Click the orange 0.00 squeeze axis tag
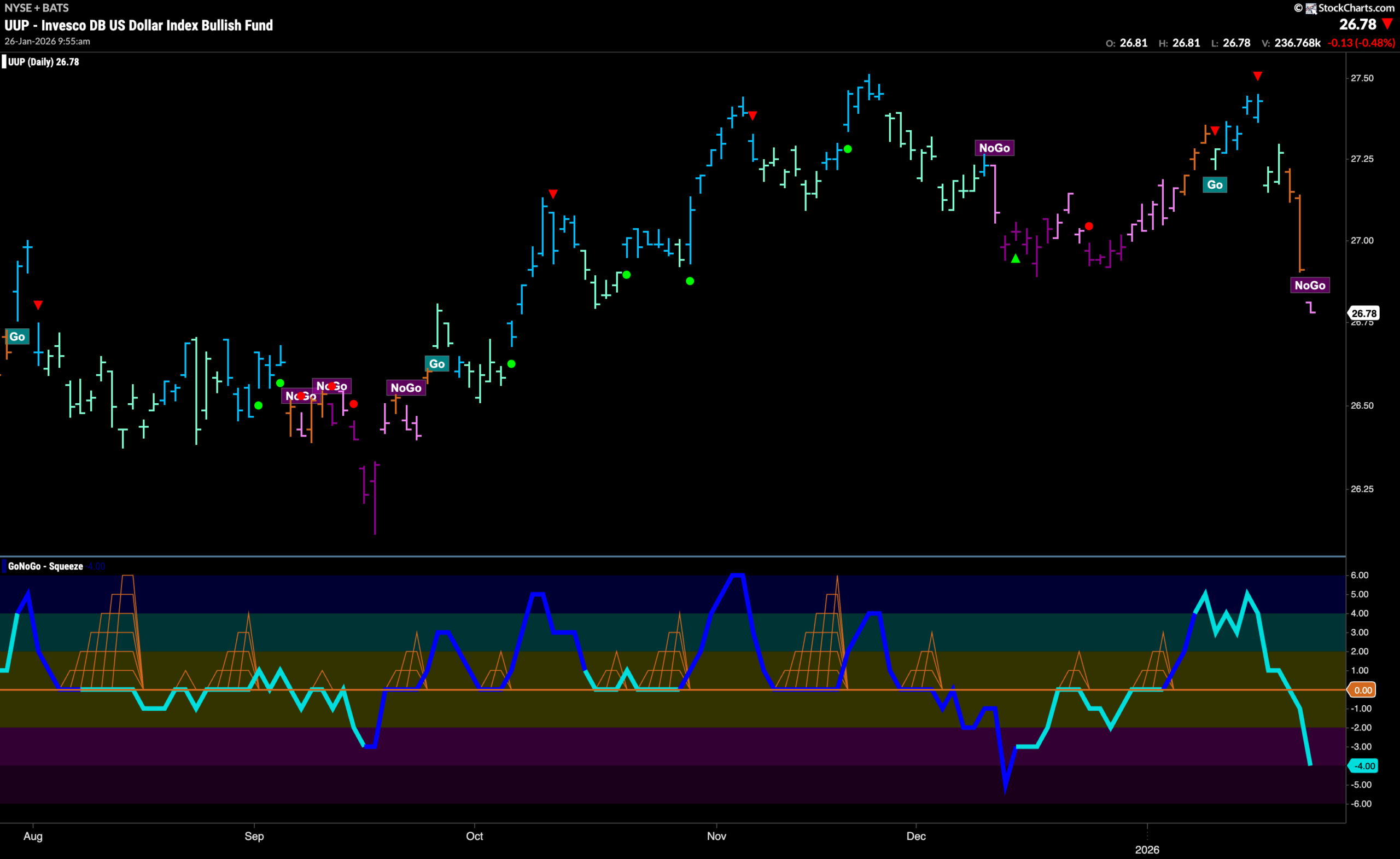This screenshot has height=859, width=1400. (1362, 690)
